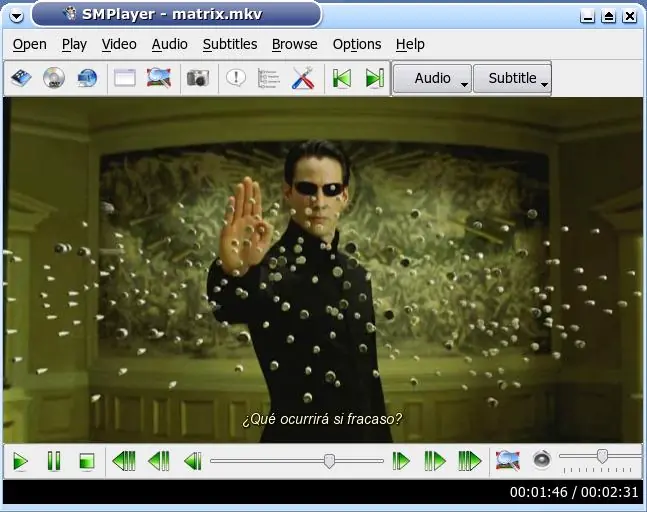The height and width of the screenshot is (512, 647).
Task: Expand the Subtitle track dropdown
Action: point(512,78)
